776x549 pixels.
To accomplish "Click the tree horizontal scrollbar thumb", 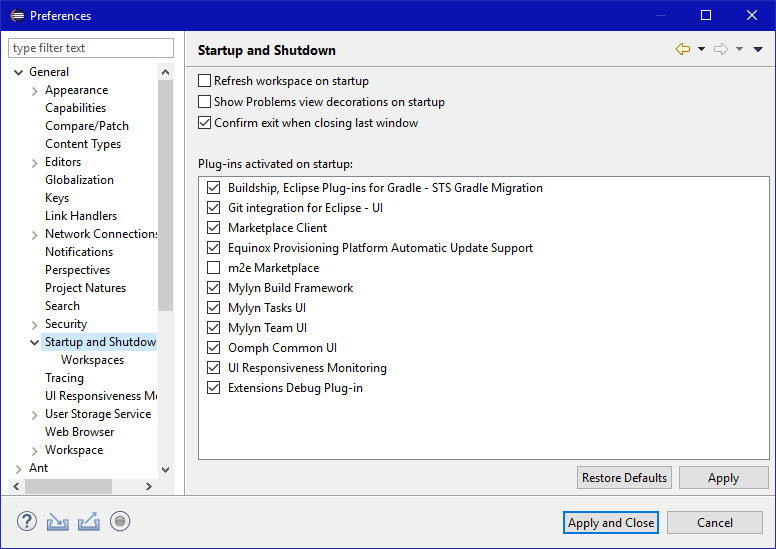I will point(68,487).
